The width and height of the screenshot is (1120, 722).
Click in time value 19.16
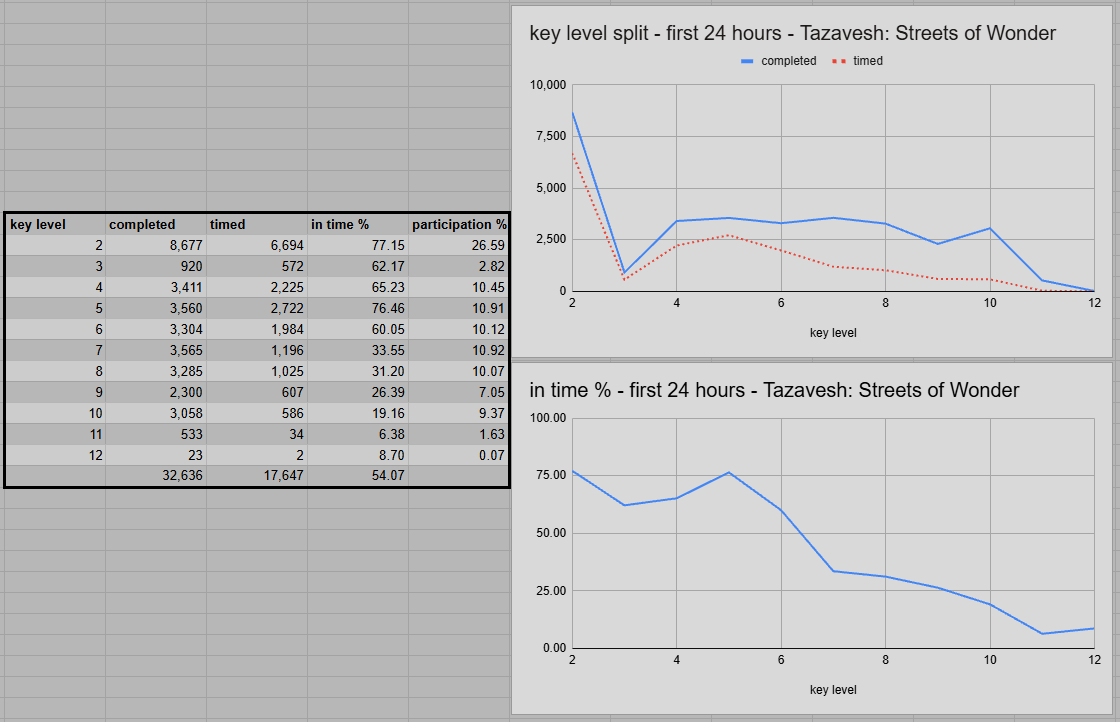358,413
